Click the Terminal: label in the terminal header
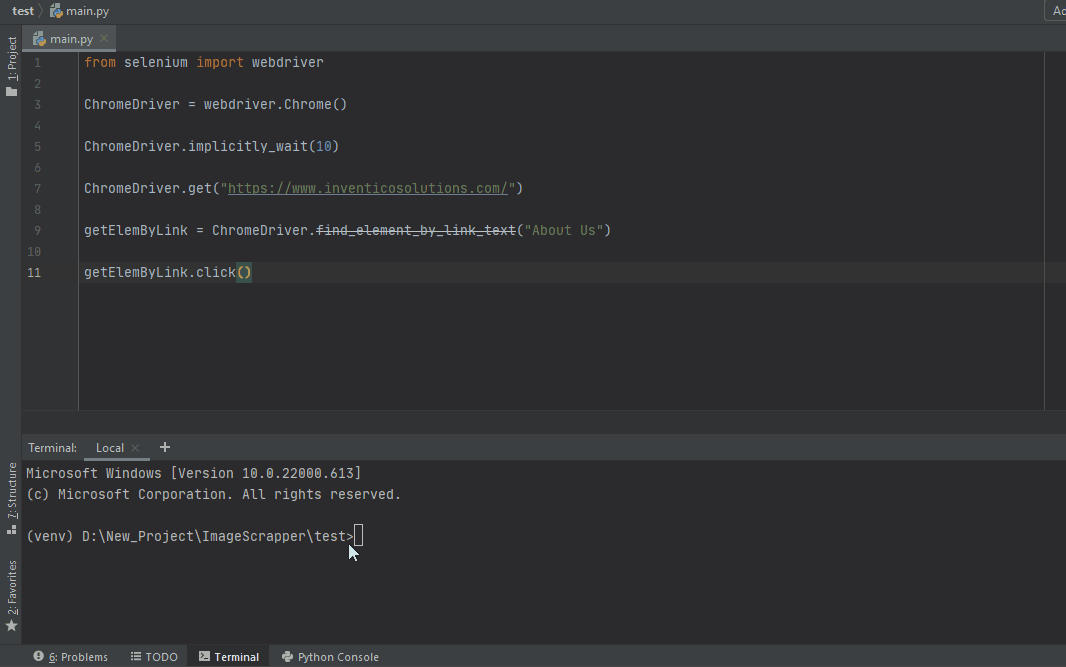Screen dimensions: 1066x667 coord(52,447)
